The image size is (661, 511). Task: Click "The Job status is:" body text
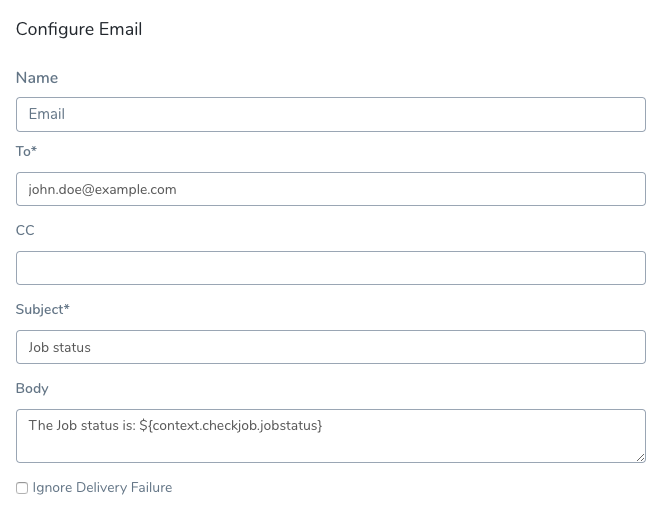tap(82, 425)
